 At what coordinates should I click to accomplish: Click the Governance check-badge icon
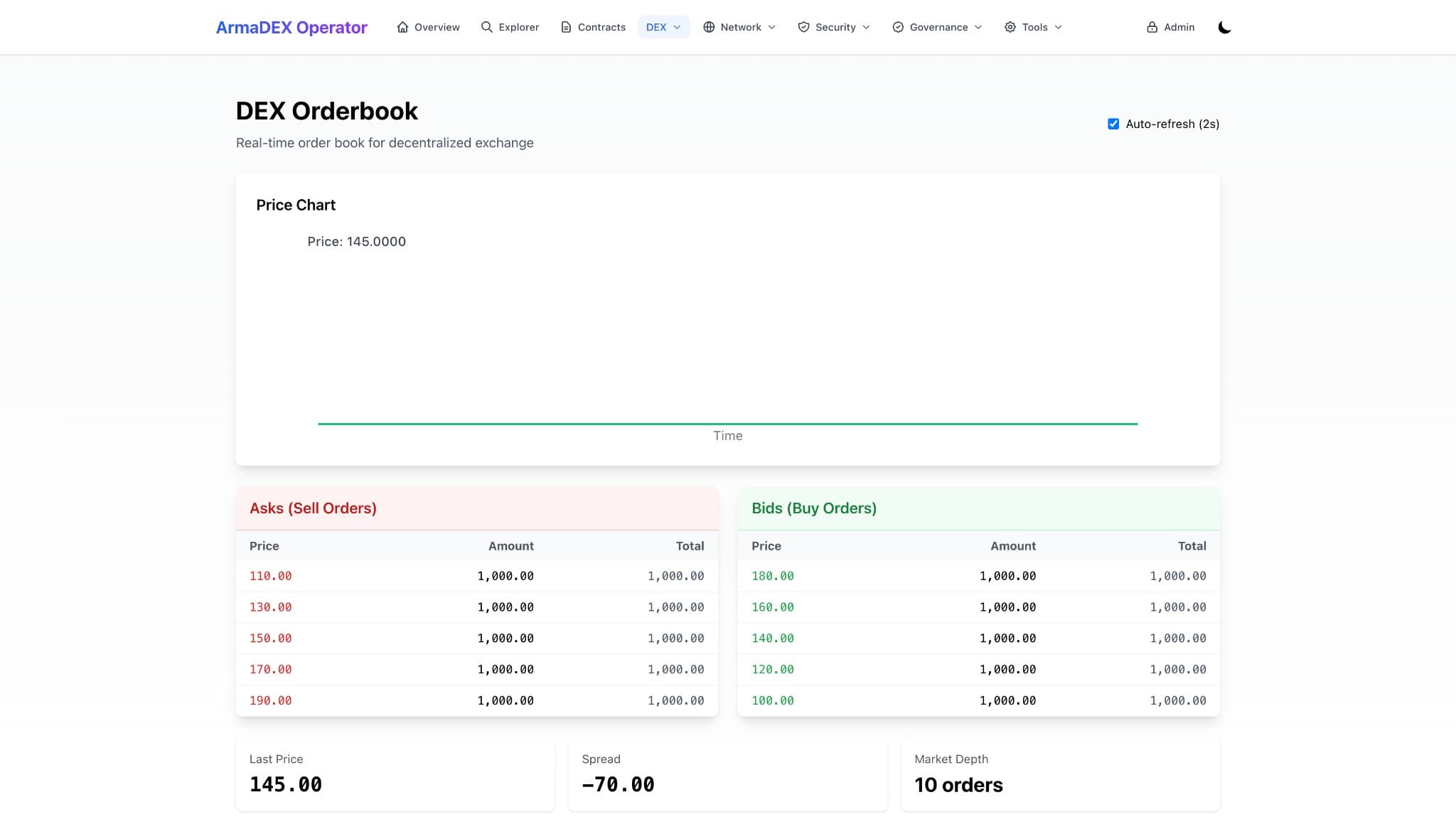896,26
